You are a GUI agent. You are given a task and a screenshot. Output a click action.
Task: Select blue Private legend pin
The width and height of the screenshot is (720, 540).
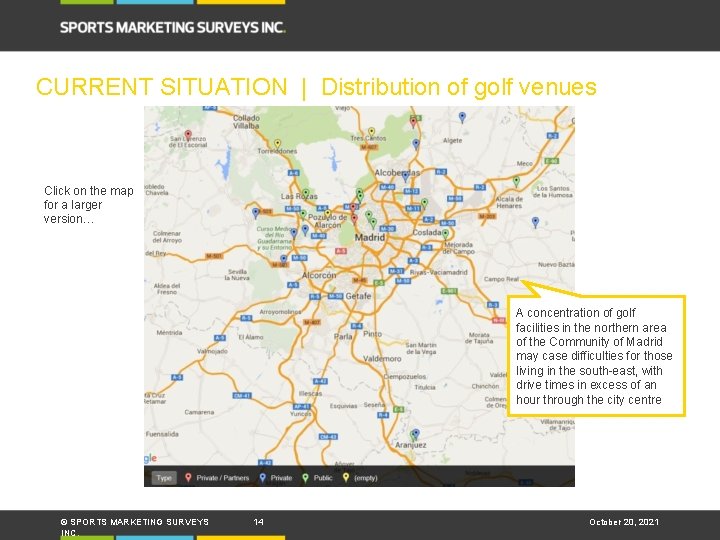262,478
